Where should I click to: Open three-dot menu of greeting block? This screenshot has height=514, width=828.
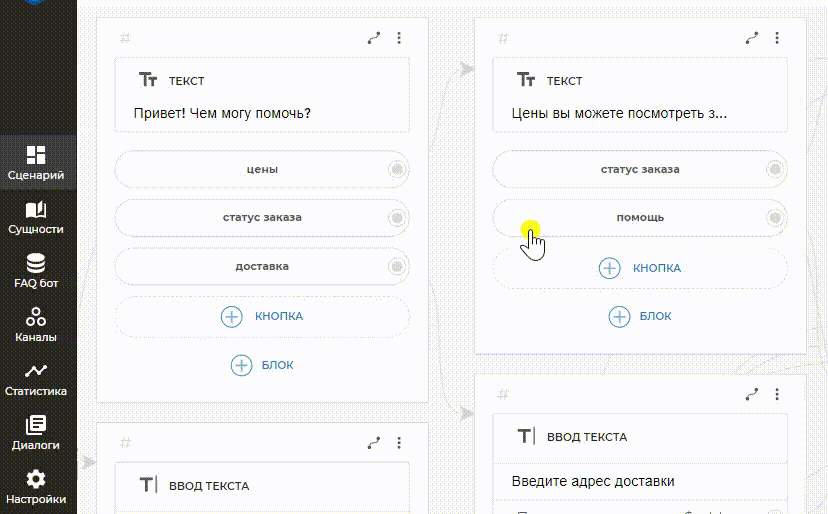399,38
